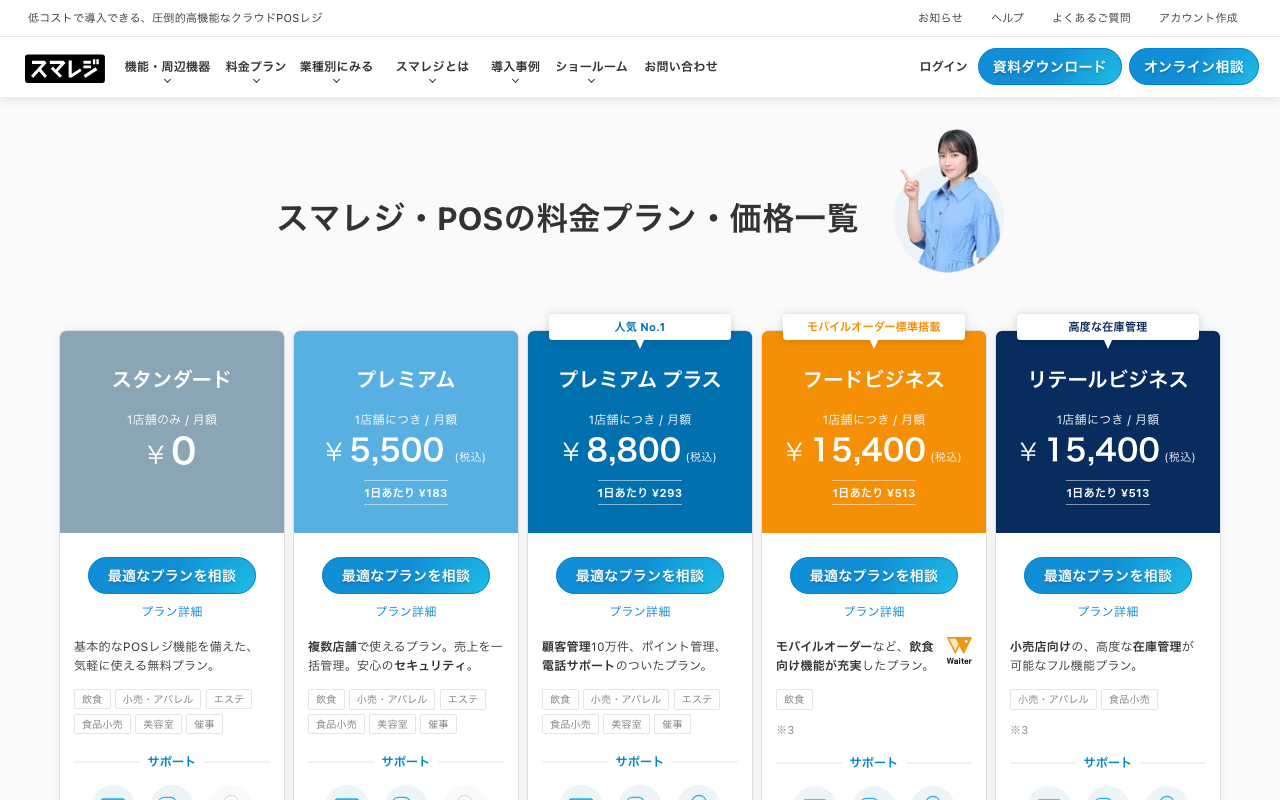Screen dimensions: 1280x800
Task: Click the Waiter logo in フードビジネス card
Action: click(959, 651)
